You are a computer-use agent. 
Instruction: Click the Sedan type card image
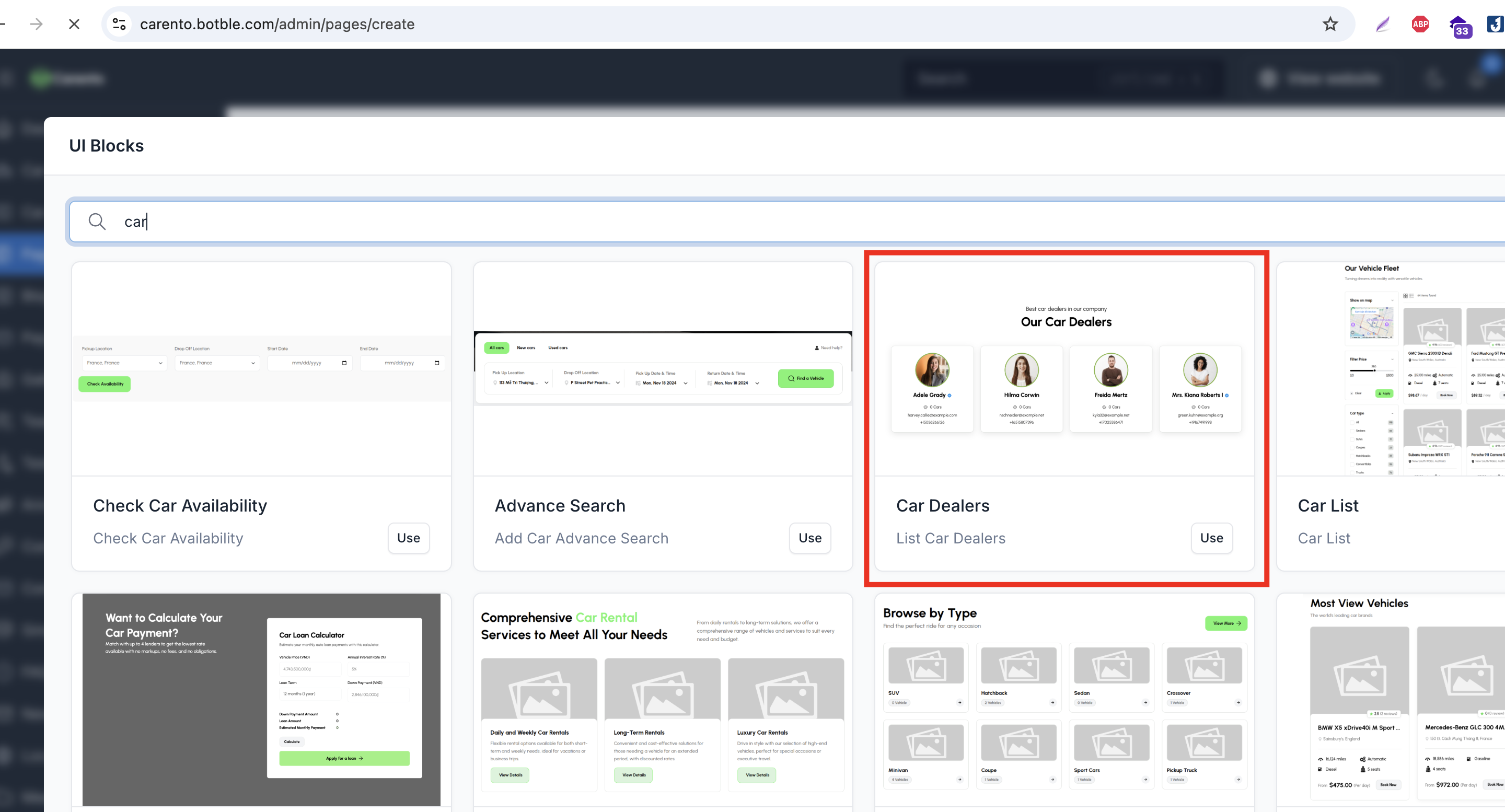[1111, 665]
